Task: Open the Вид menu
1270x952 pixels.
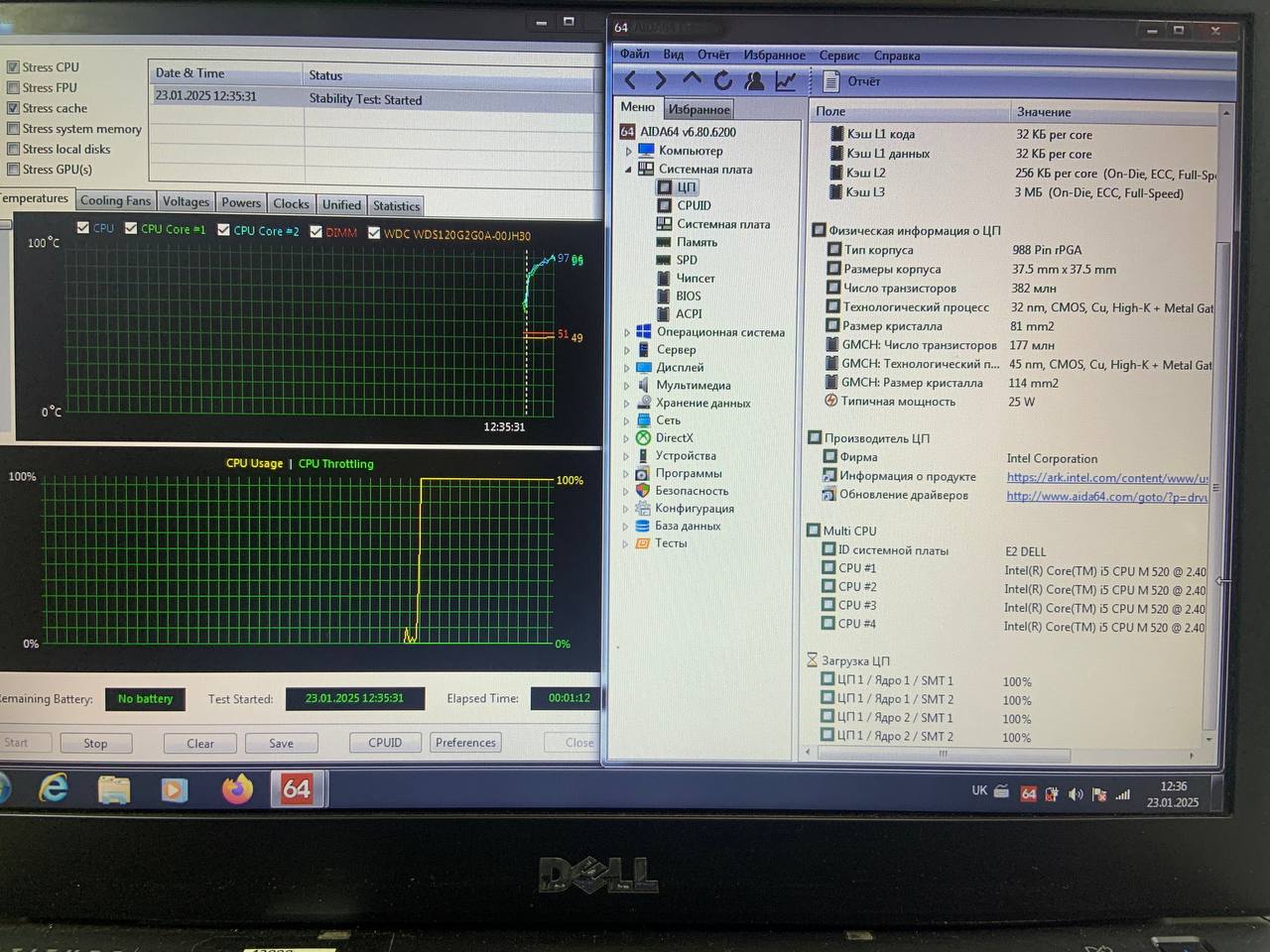Action: [x=673, y=55]
